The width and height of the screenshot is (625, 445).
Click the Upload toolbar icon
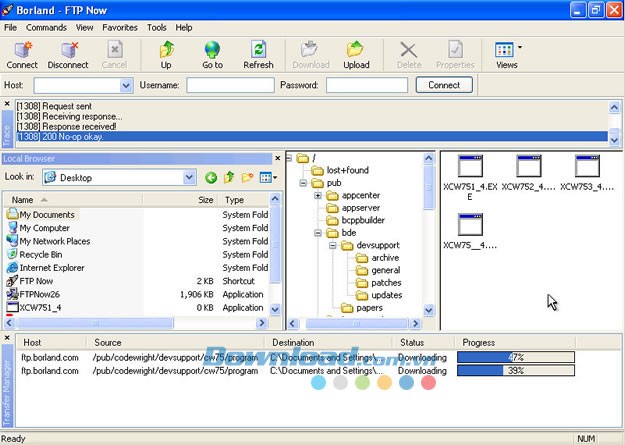click(356, 53)
